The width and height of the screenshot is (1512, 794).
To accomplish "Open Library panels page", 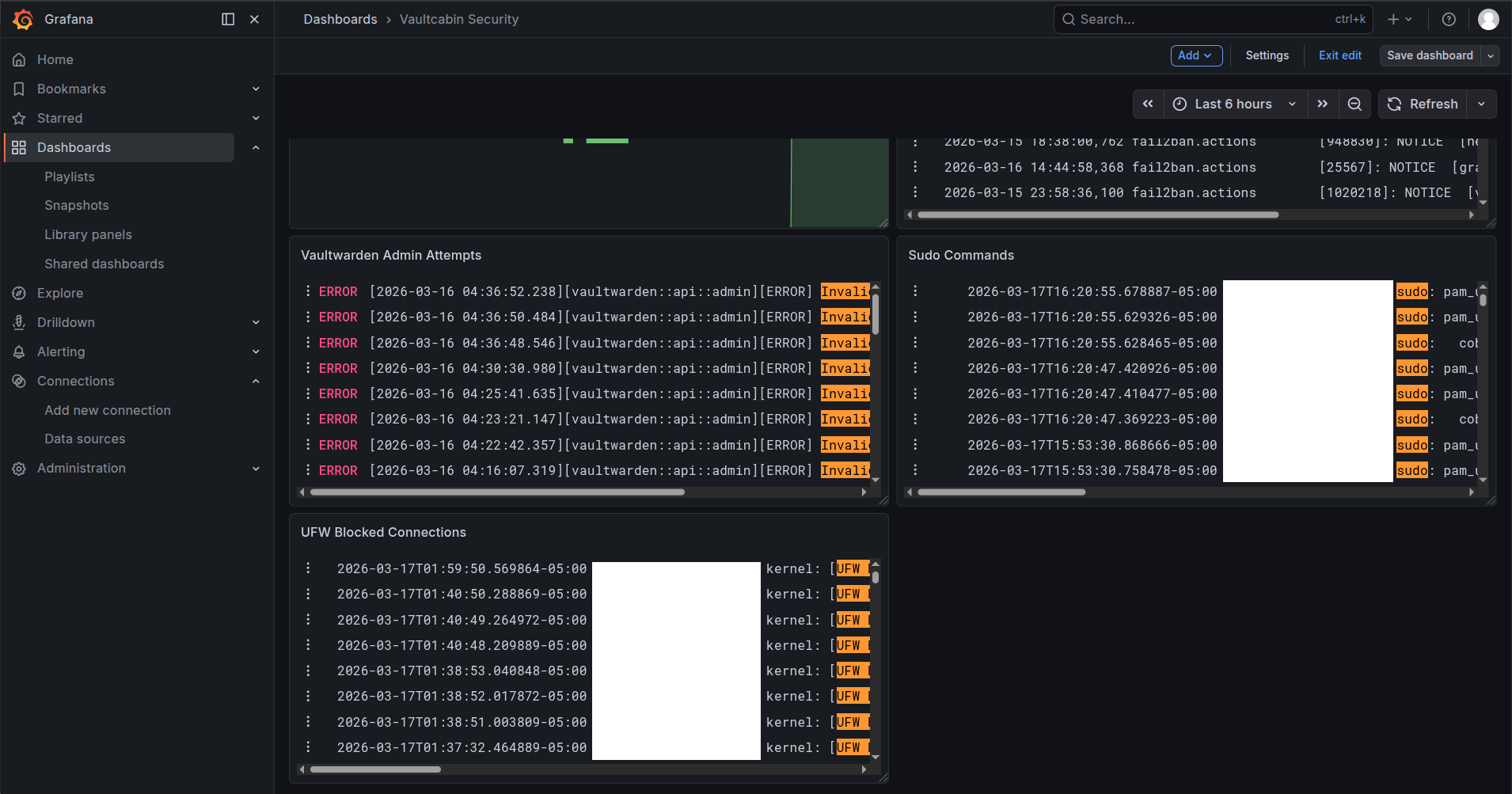I will tap(88, 234).
